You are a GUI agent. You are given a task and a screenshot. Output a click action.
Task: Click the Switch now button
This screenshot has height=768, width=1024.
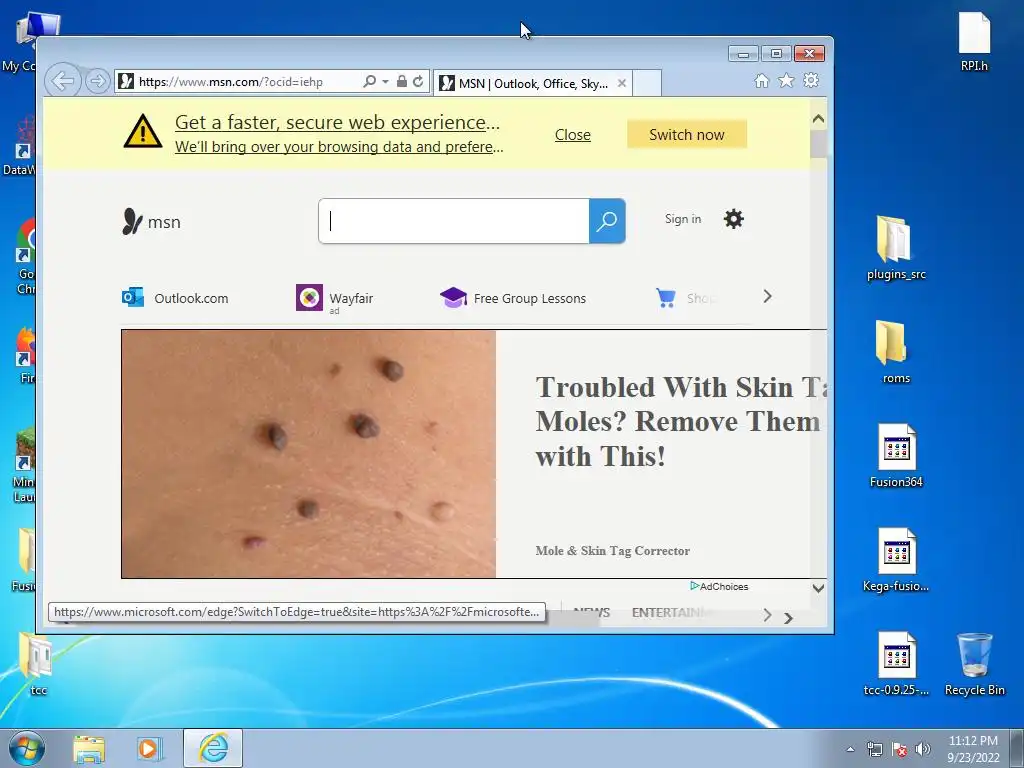pos(686,135)
